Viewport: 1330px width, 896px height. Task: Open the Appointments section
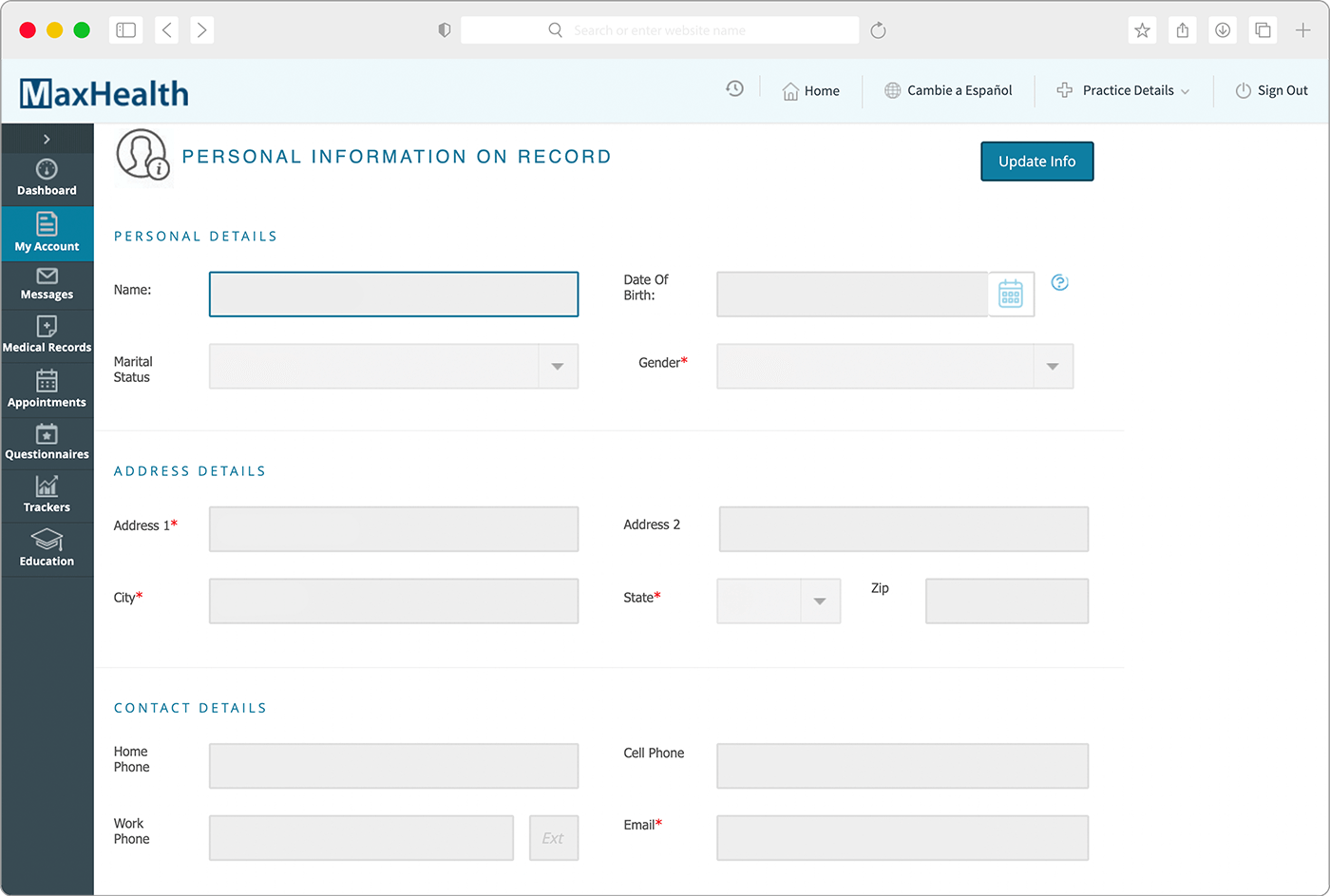pos(47,390)
